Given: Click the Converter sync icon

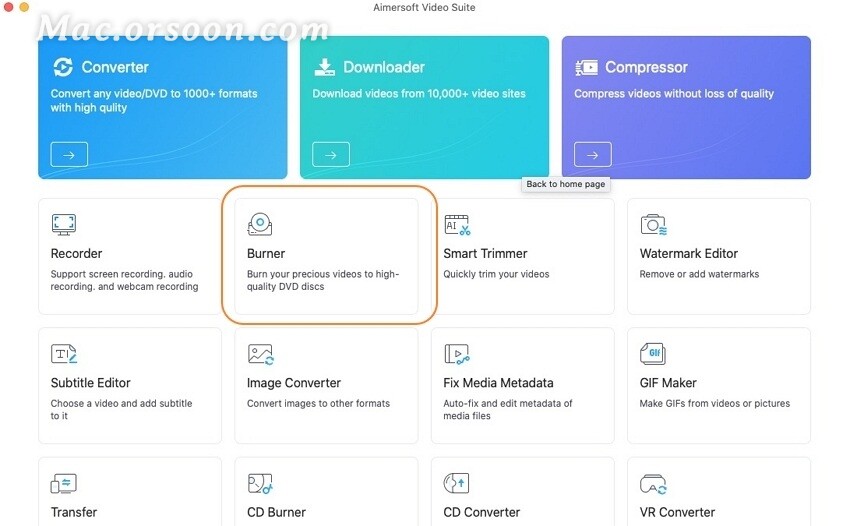Looking at the screenshot, I should 63,67.
